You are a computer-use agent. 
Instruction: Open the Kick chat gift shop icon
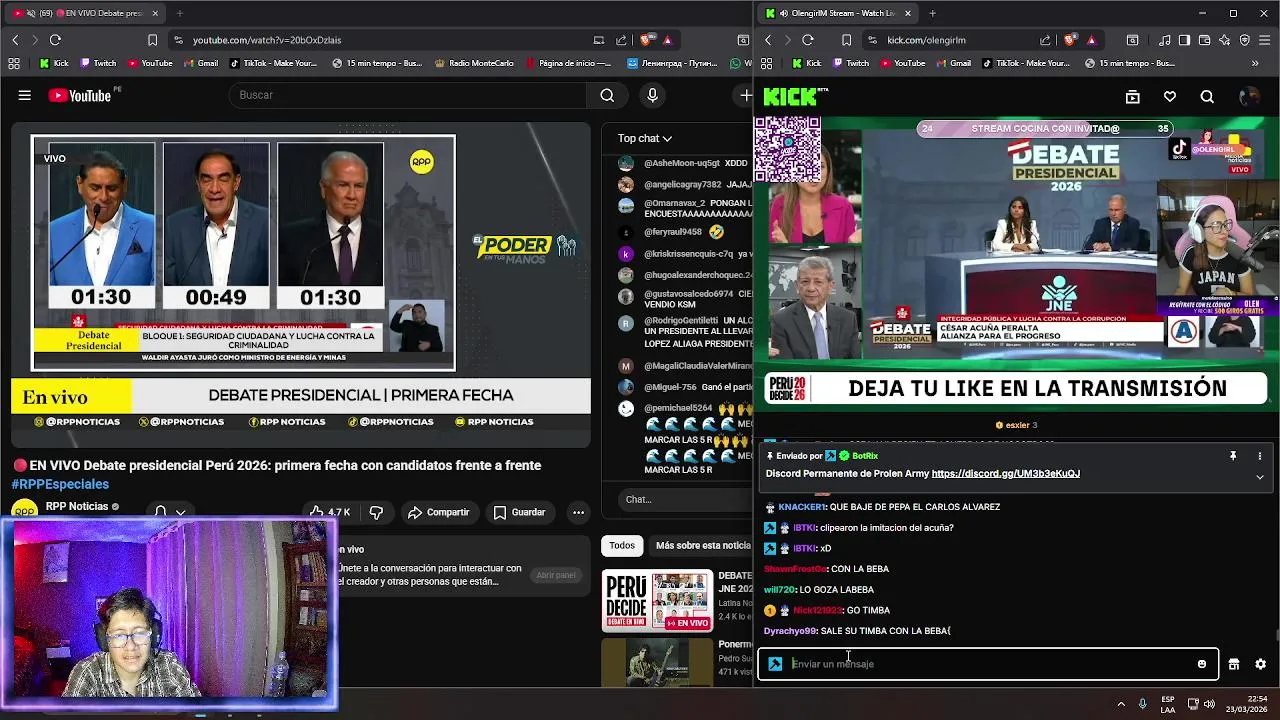point(1234,664)
